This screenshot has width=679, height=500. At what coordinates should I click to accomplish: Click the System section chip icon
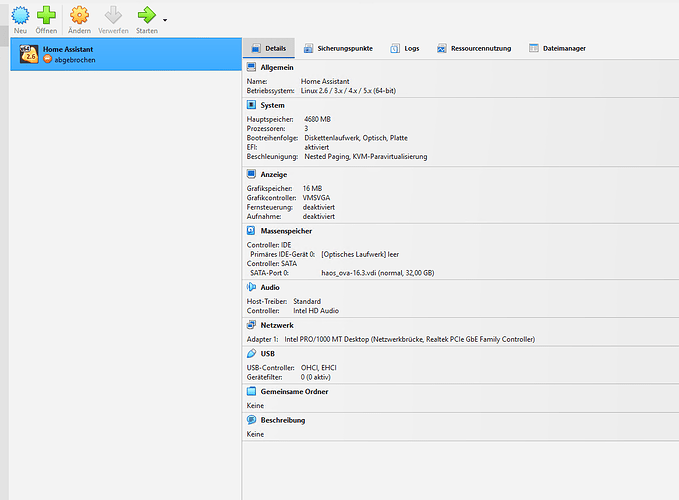(251, 105)
